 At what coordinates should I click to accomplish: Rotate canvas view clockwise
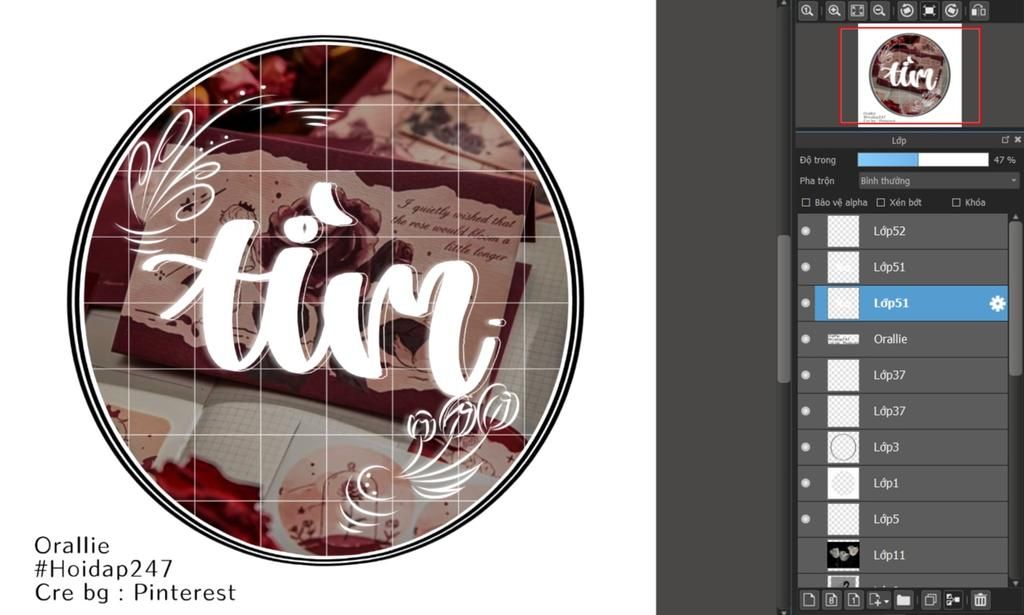click(952, 10)
